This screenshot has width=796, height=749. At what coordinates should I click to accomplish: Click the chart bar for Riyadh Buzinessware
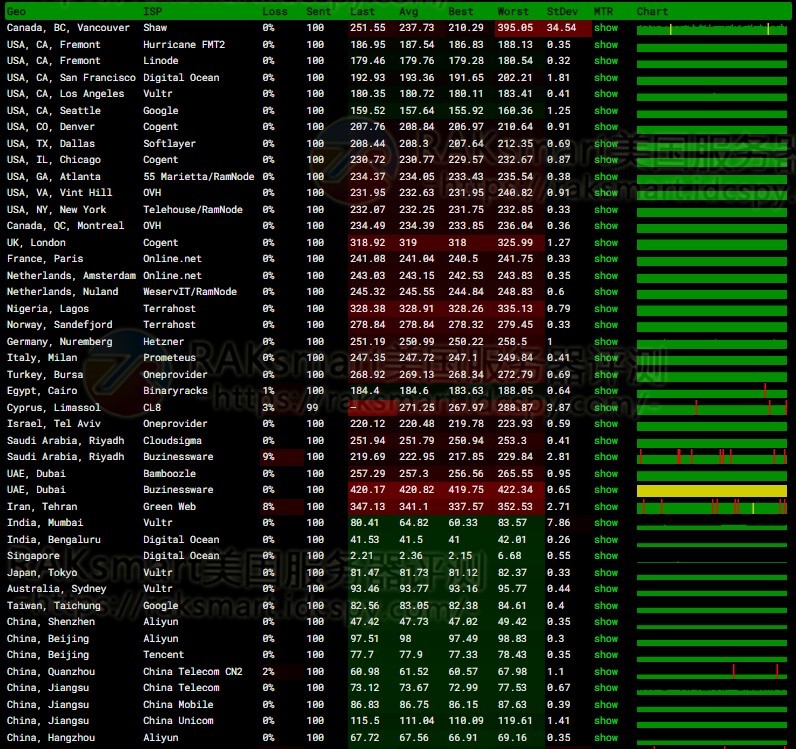pos(712,458)
